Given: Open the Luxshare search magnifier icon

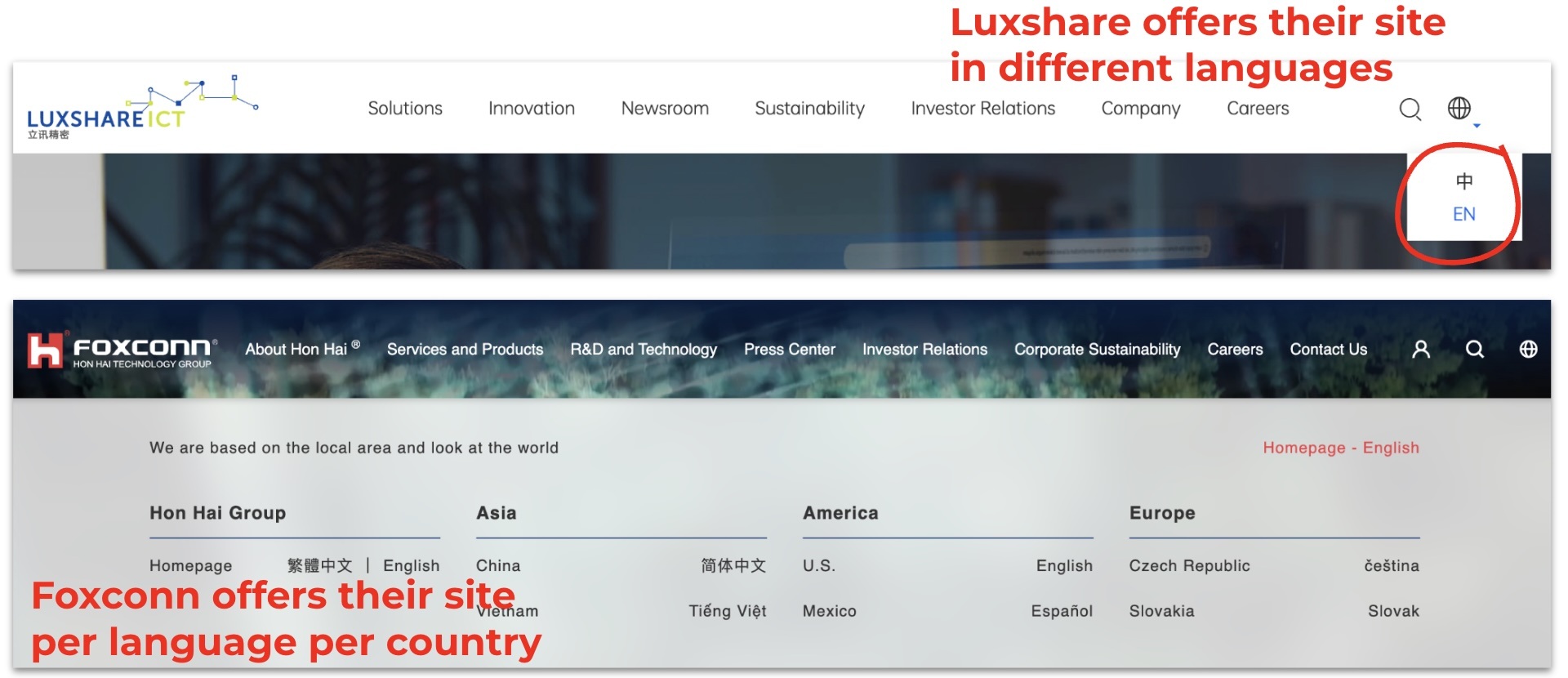Looking at the screenshot, I should click(1410, 109).
